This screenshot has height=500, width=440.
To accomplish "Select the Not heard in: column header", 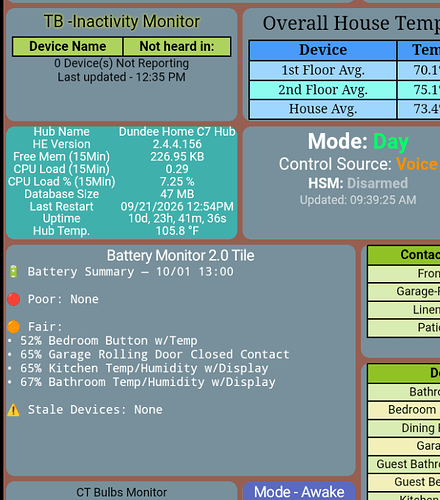I will (177, 46).
